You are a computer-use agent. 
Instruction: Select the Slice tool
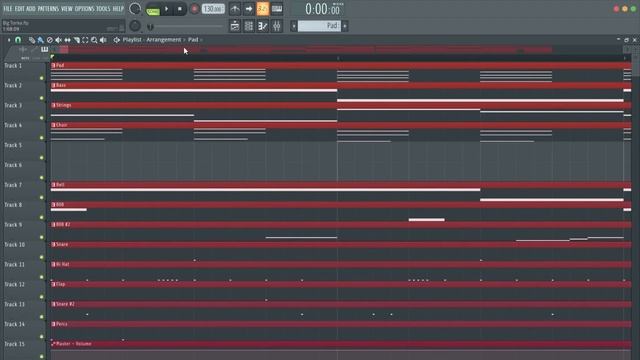click(x=76, y=40)
